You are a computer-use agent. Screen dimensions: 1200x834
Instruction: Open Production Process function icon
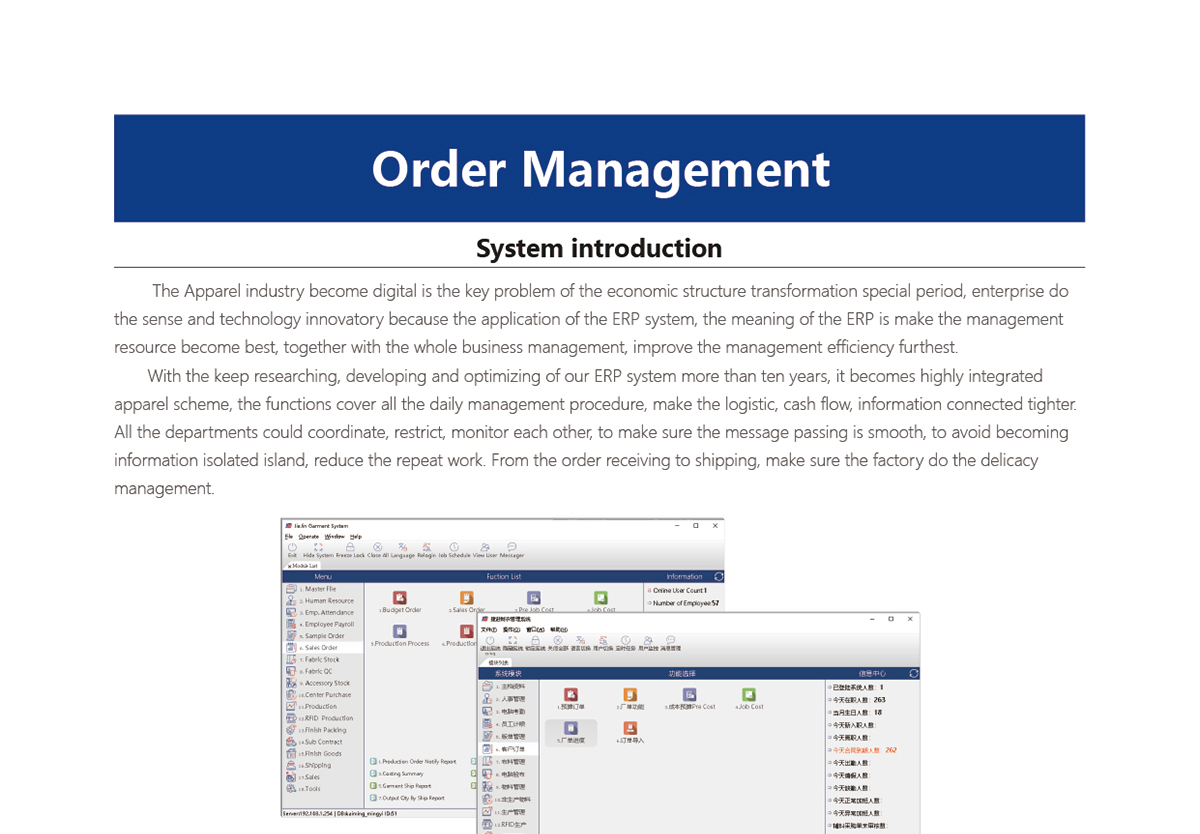[400, 632]
